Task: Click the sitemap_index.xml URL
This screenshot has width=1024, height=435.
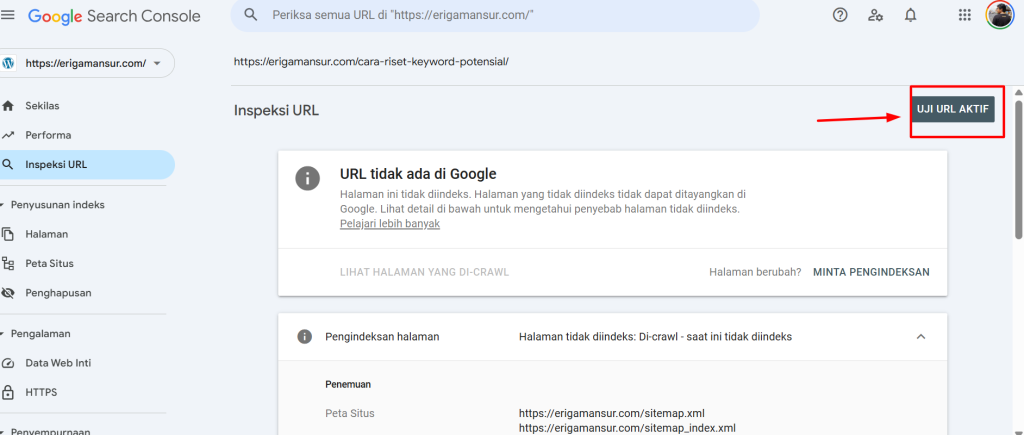Action: (627, 428)
